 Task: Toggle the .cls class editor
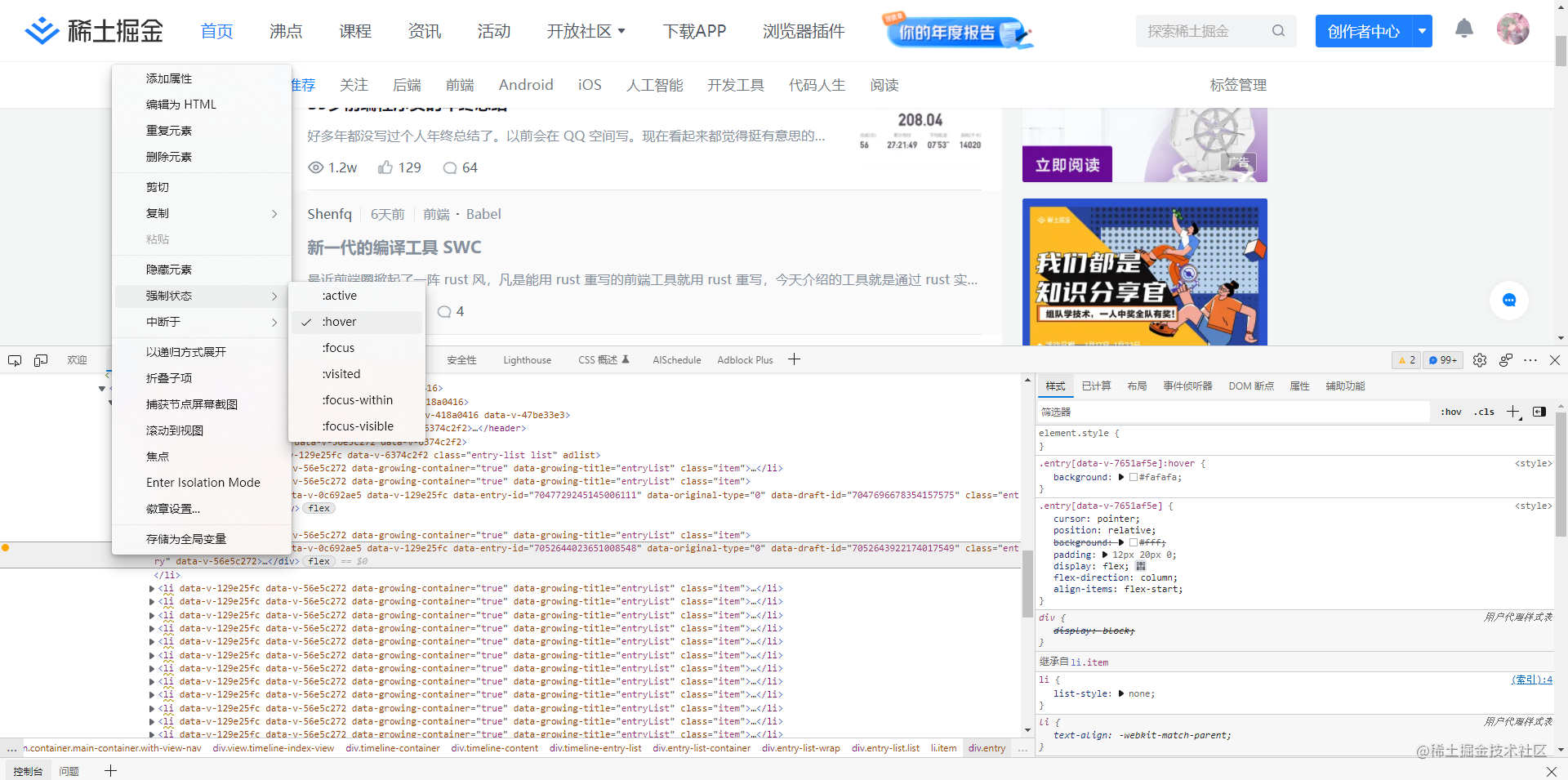click(1485, 412)
